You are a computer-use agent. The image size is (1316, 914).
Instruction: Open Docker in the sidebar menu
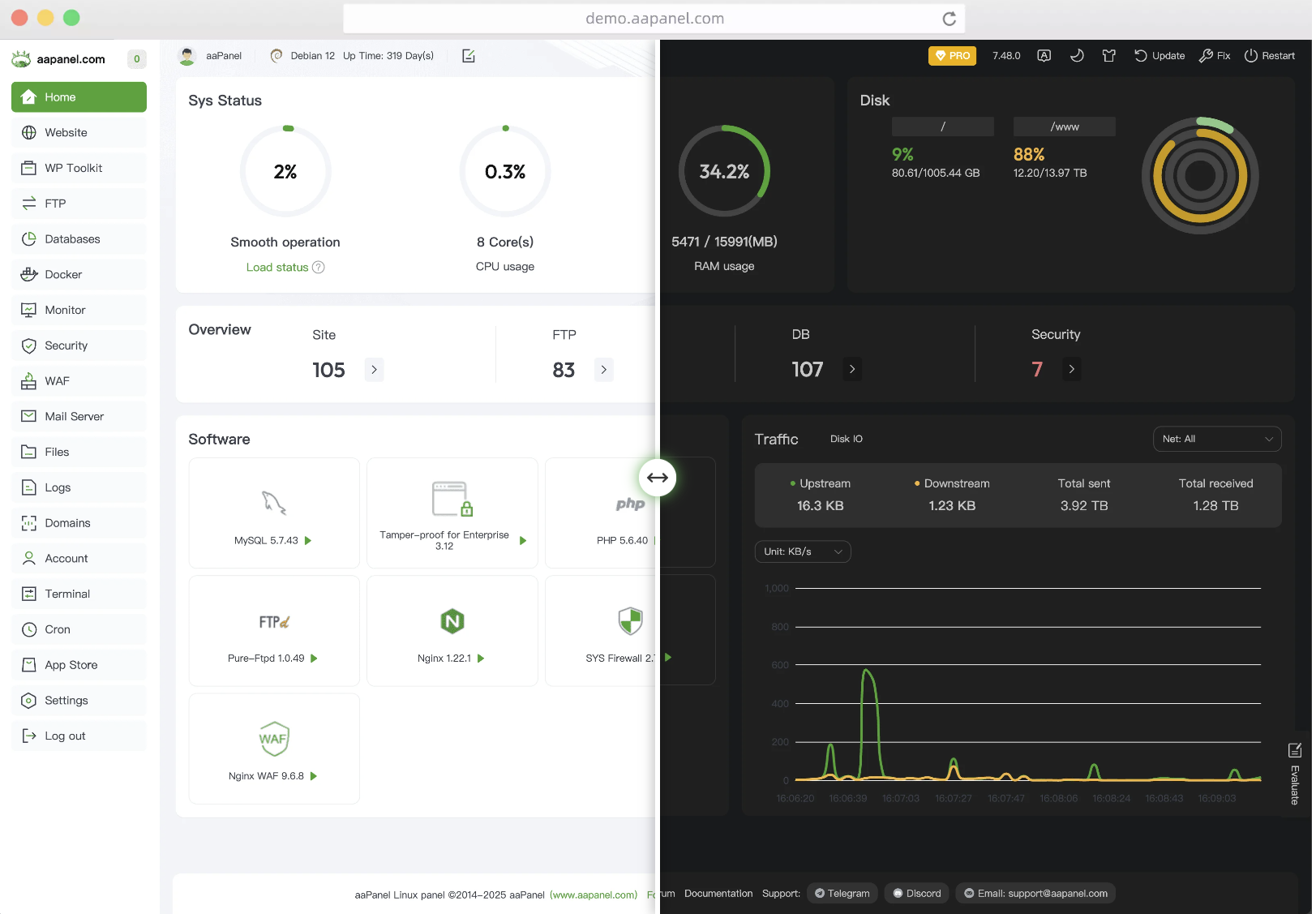63,275
